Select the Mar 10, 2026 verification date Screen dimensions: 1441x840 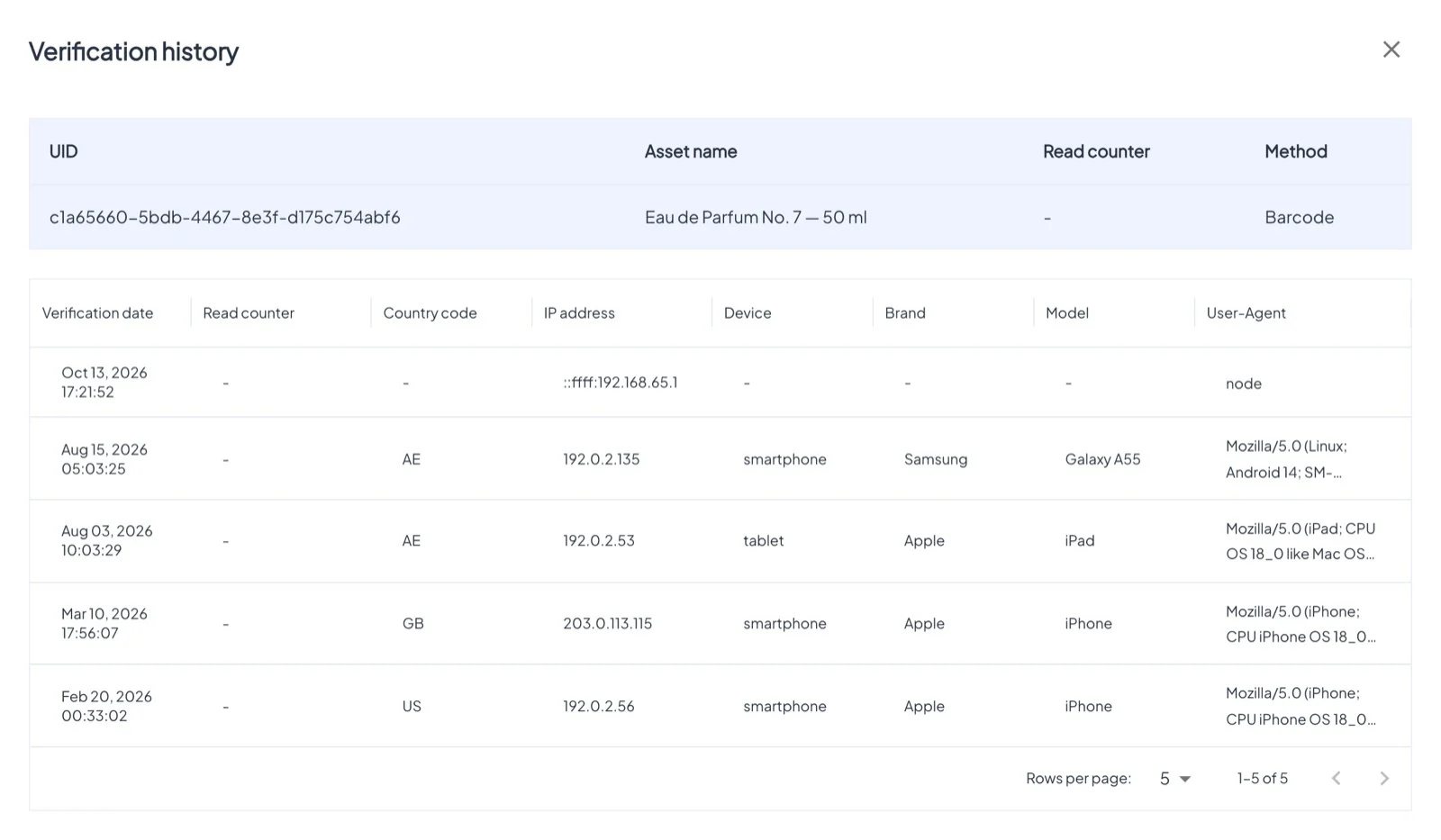pos(104,623)
